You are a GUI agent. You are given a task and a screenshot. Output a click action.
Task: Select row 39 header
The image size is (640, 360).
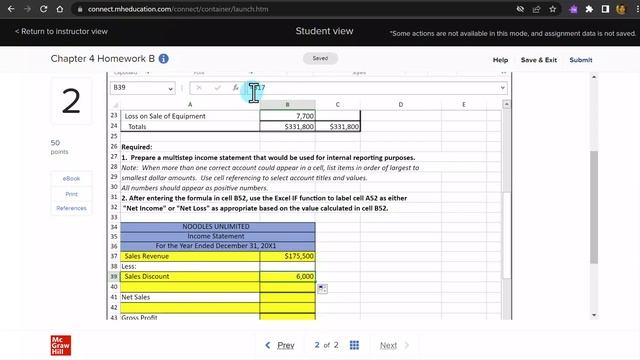click(x=114, y=277)
